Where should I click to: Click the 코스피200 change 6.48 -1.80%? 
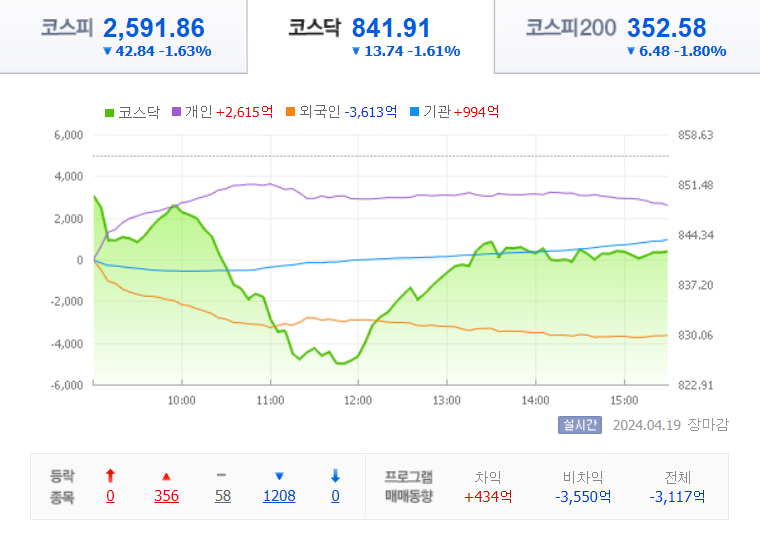[677, 51]
